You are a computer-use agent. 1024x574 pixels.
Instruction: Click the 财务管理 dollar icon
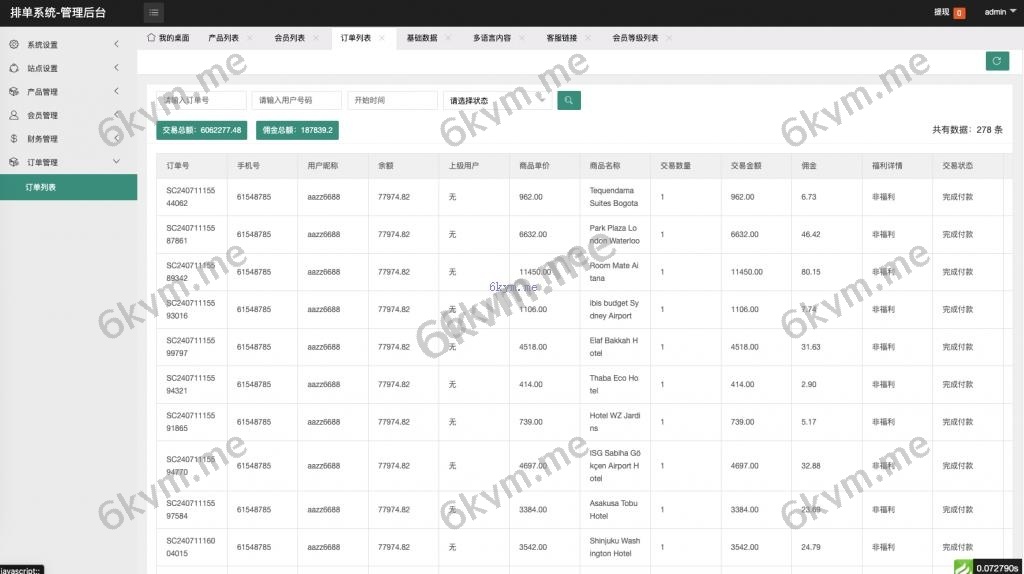(14, 139)
